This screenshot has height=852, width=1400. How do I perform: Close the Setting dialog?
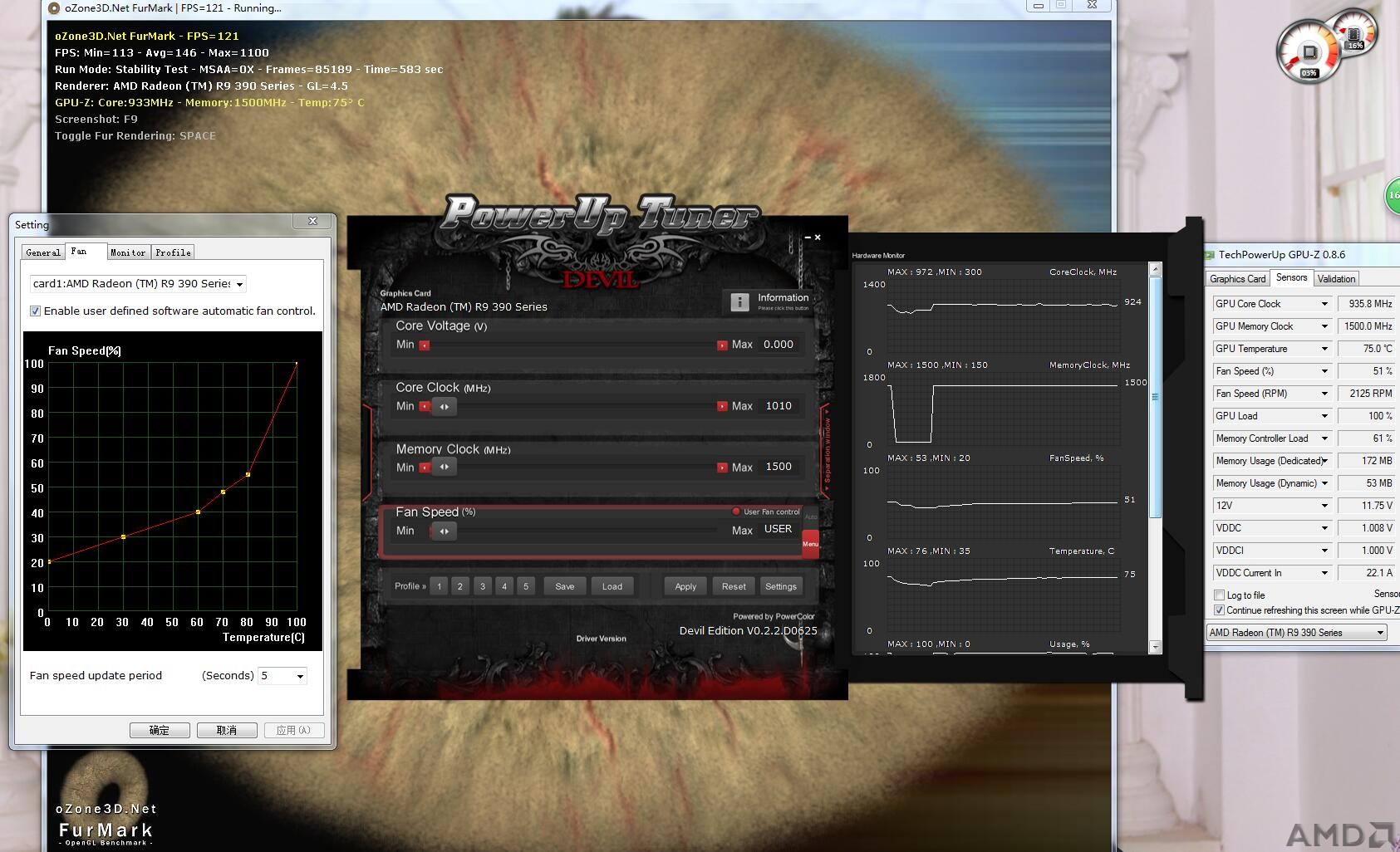pyautogui.click(x=312, y=221)
